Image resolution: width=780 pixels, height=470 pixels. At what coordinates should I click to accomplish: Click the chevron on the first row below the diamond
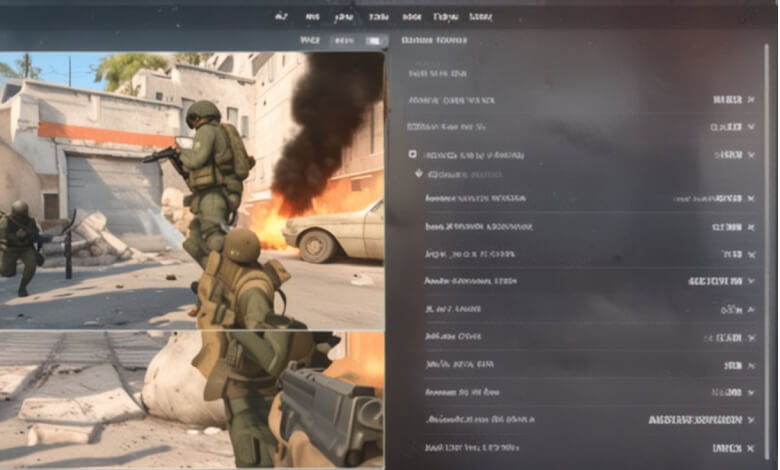(751, 198)
